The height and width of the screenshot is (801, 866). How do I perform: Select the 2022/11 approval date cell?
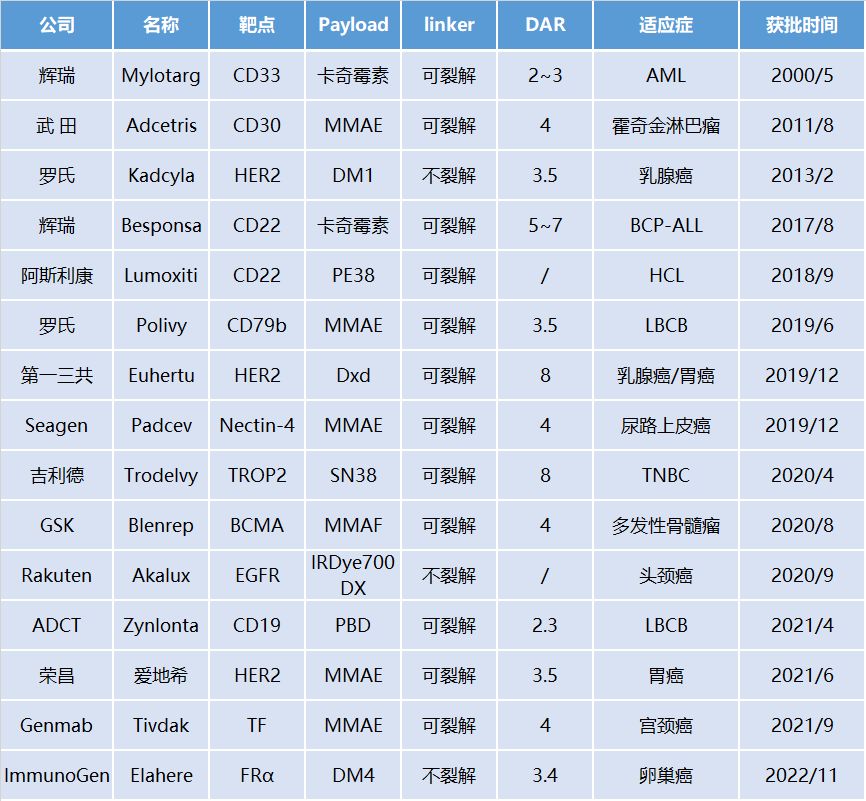pyautogui.click(x=802, y=776)
